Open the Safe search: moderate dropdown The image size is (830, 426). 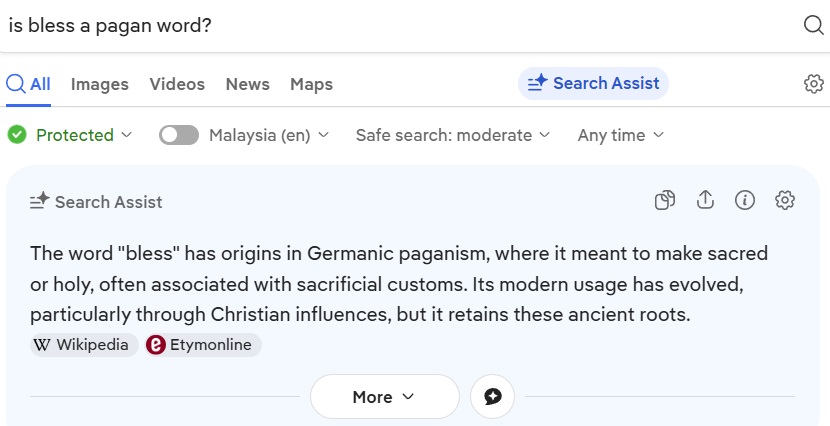[452, 135]
